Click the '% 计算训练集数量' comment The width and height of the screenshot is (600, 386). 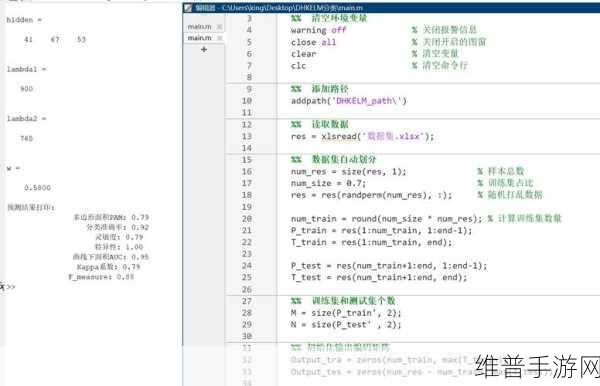[525, 218]
